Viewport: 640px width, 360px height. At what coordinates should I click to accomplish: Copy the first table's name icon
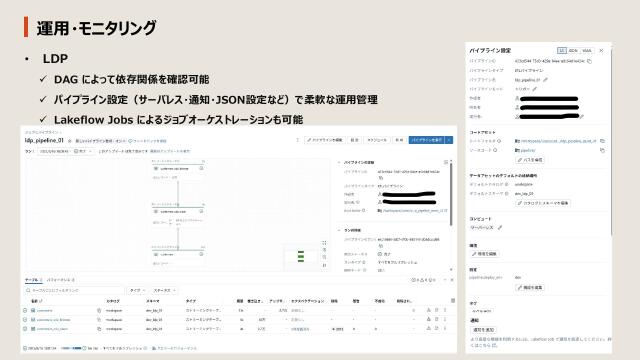(99, 310)
